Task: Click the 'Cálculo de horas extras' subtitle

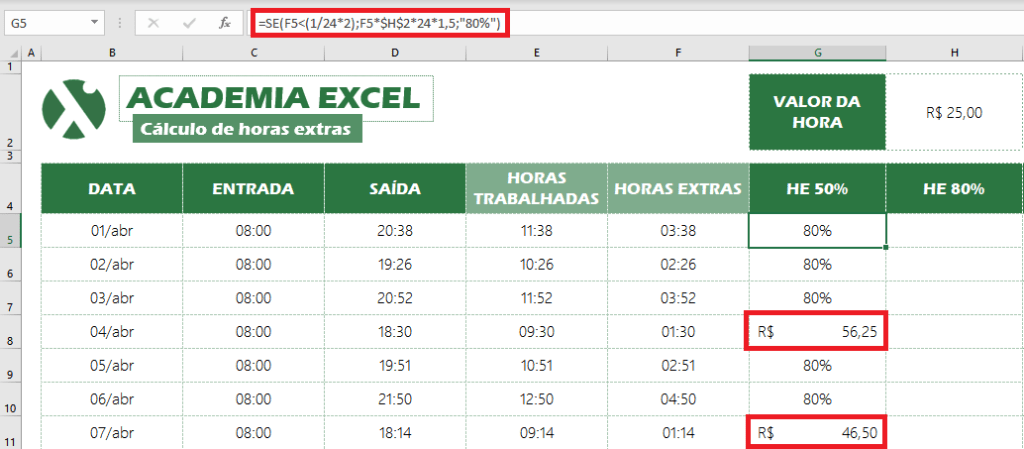Action: point(248,129)
